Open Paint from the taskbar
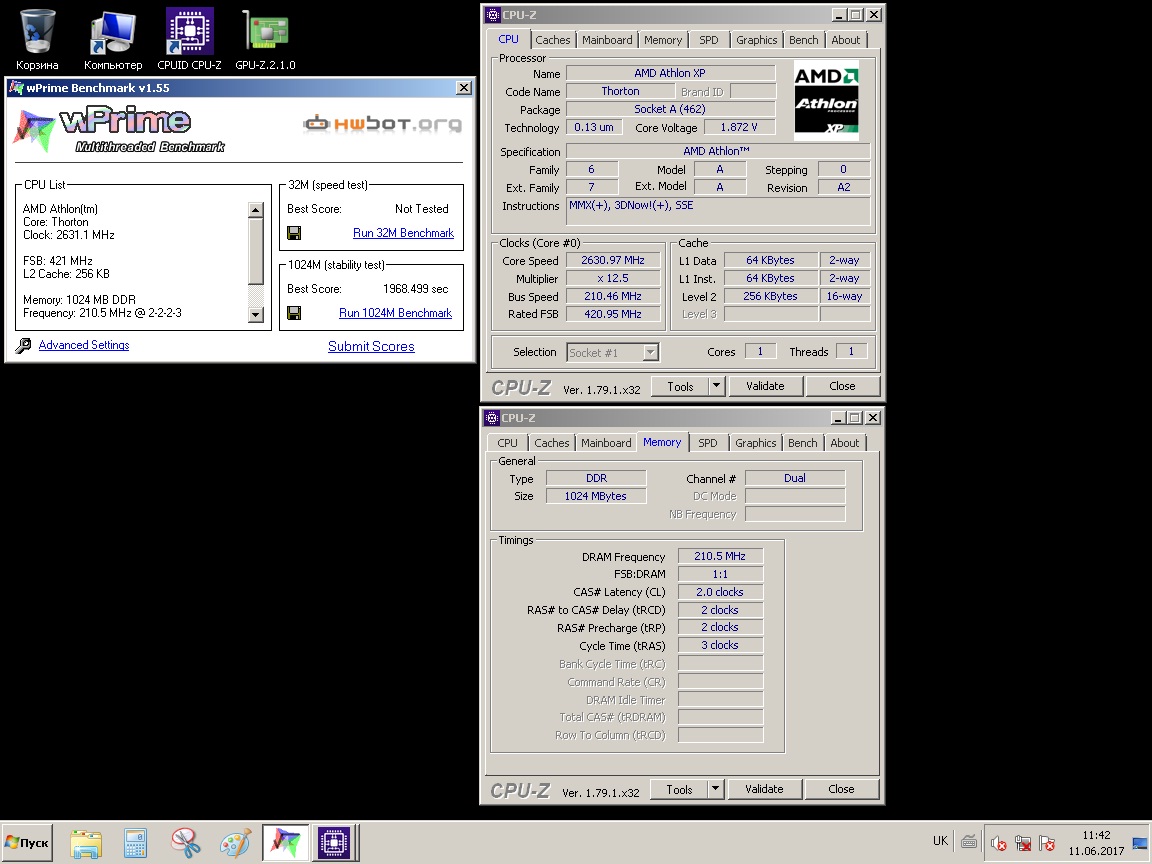This screenshot has height=864, width=1152. (x=235, y=843)
